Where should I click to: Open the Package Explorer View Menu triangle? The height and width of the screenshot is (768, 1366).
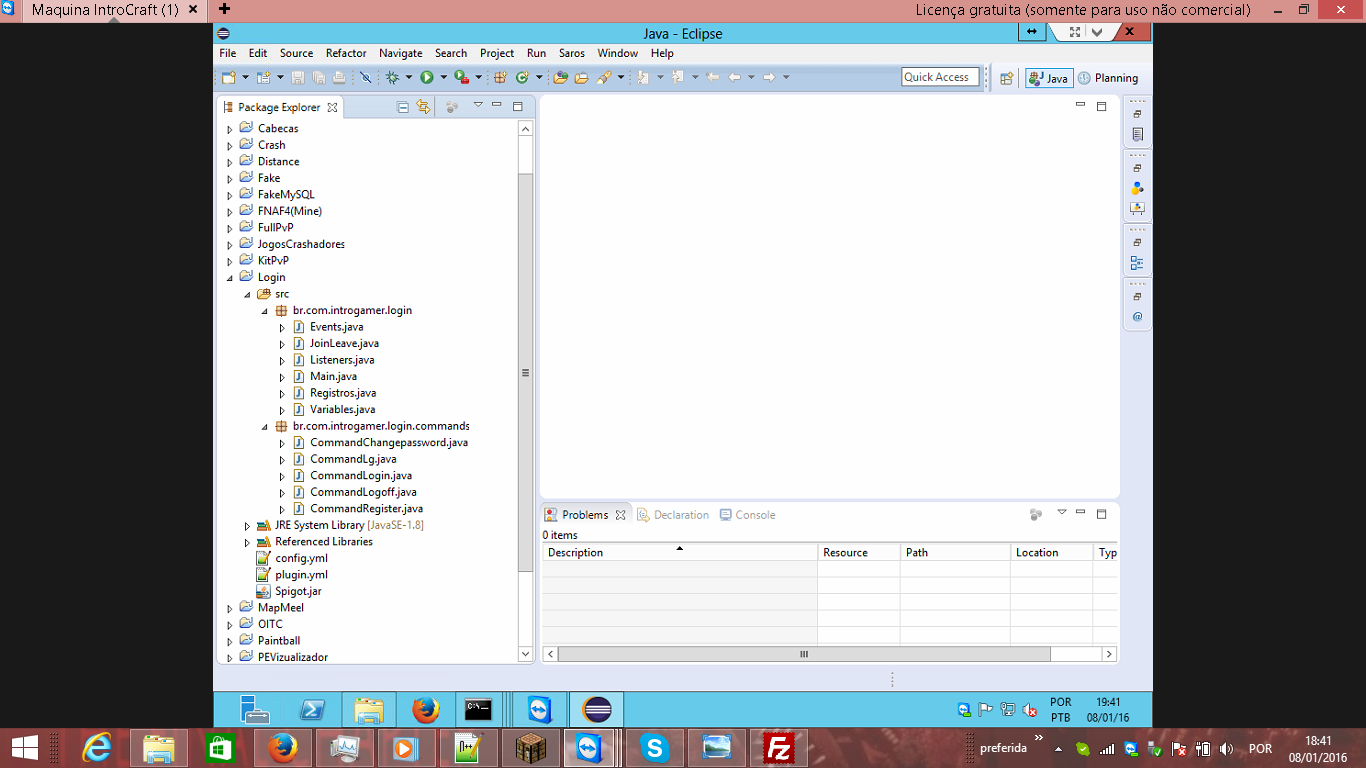pos(478,105)
